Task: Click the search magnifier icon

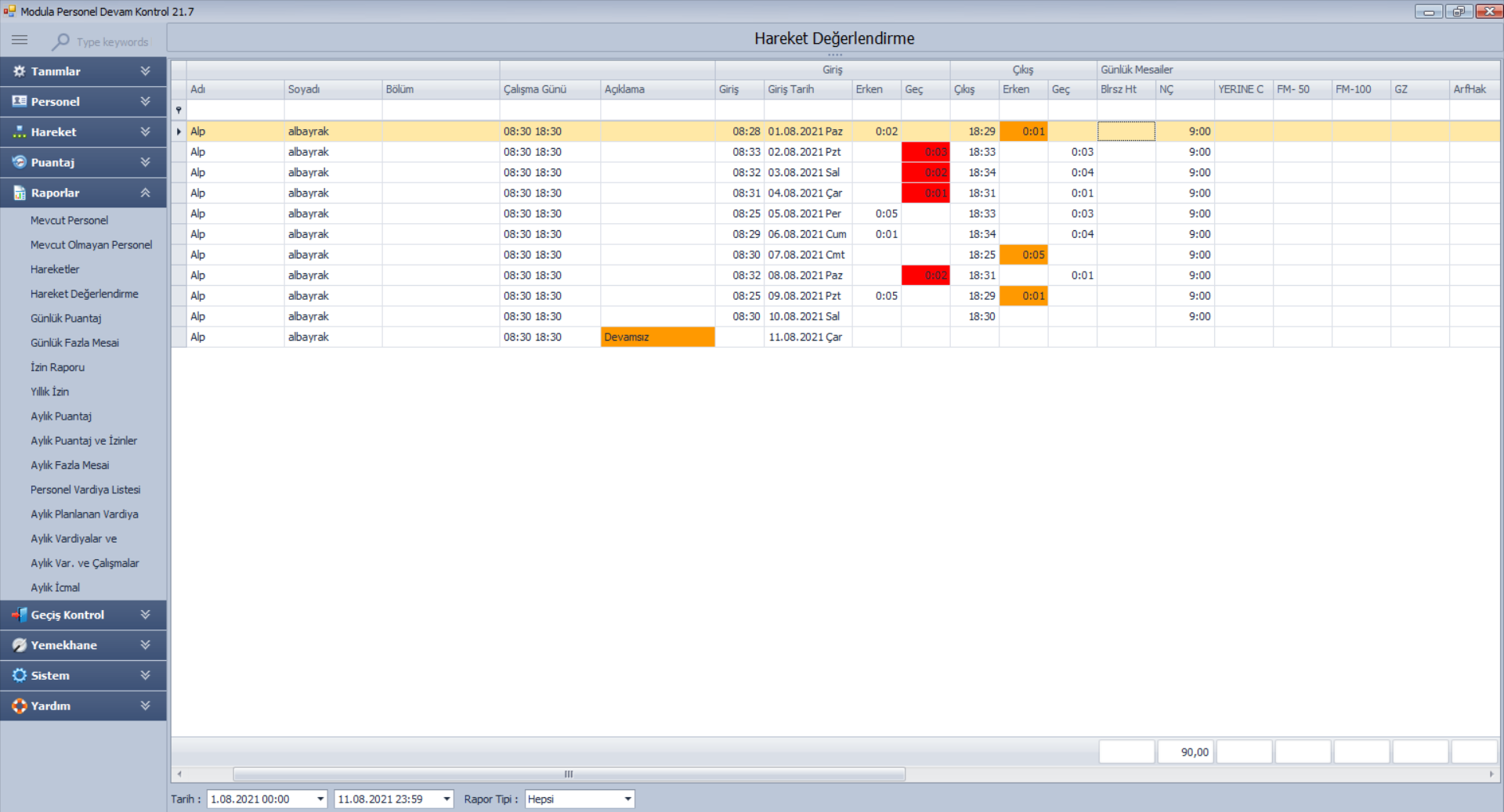Action: tap(60, 42)
